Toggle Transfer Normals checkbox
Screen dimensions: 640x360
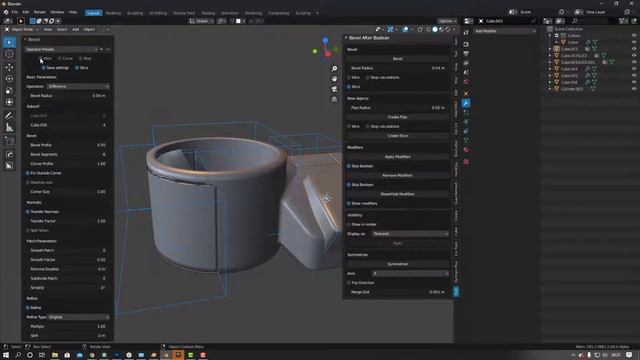[x=28, y=212]
